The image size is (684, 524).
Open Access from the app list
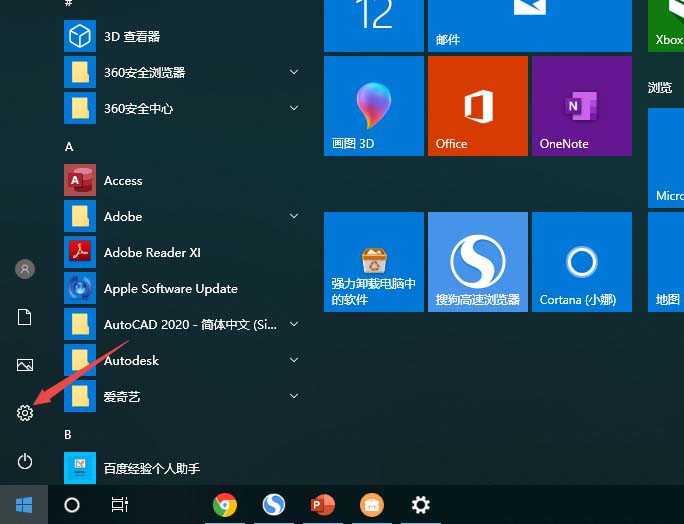pyautogui.click(x=123, y=181)
